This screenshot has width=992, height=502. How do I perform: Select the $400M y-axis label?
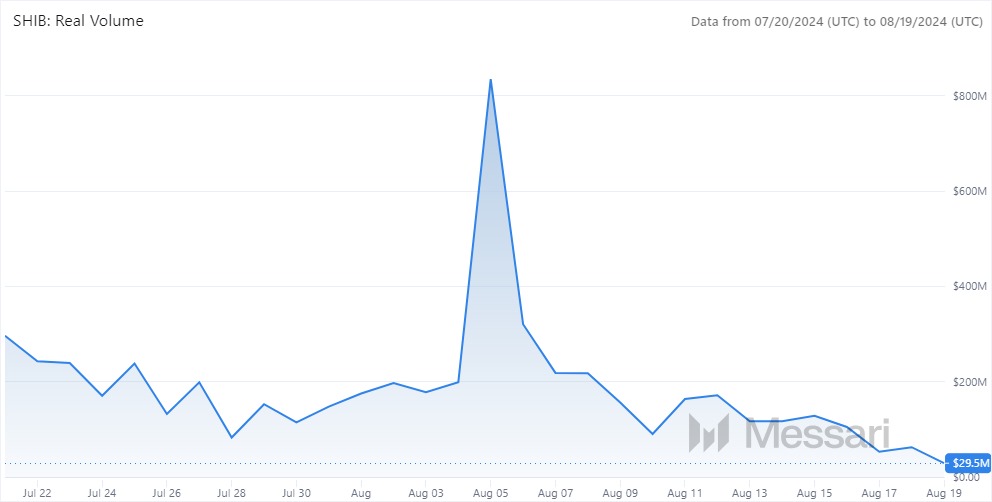coord(969,287)
